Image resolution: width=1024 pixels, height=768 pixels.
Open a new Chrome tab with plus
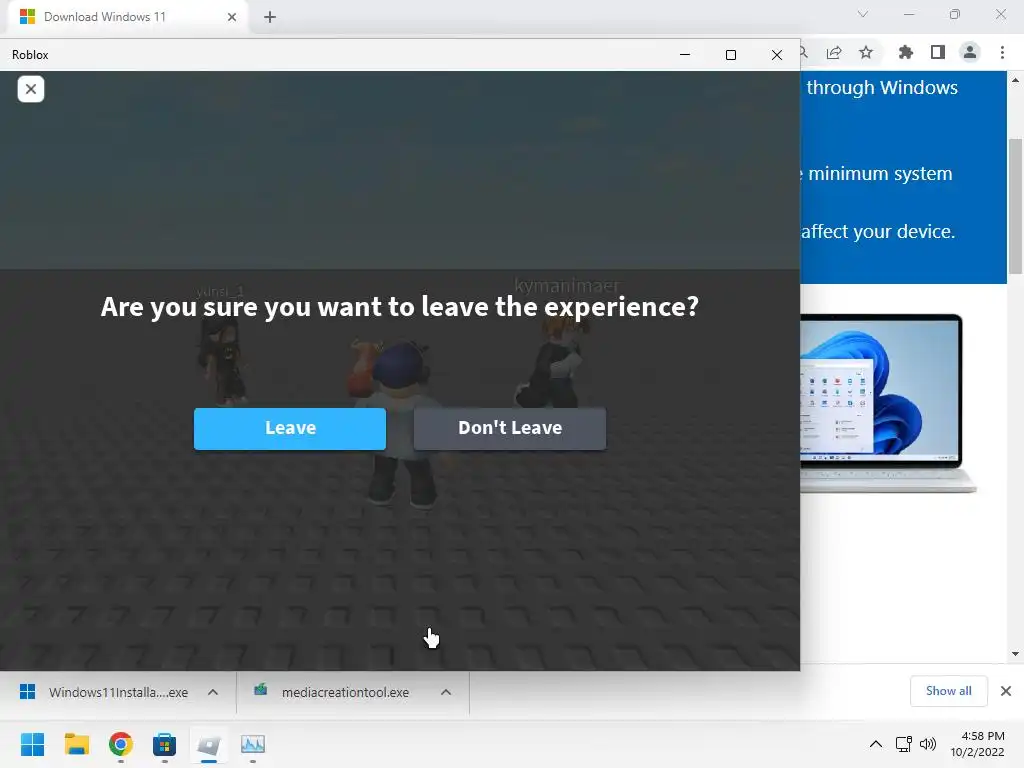point(270,17)
